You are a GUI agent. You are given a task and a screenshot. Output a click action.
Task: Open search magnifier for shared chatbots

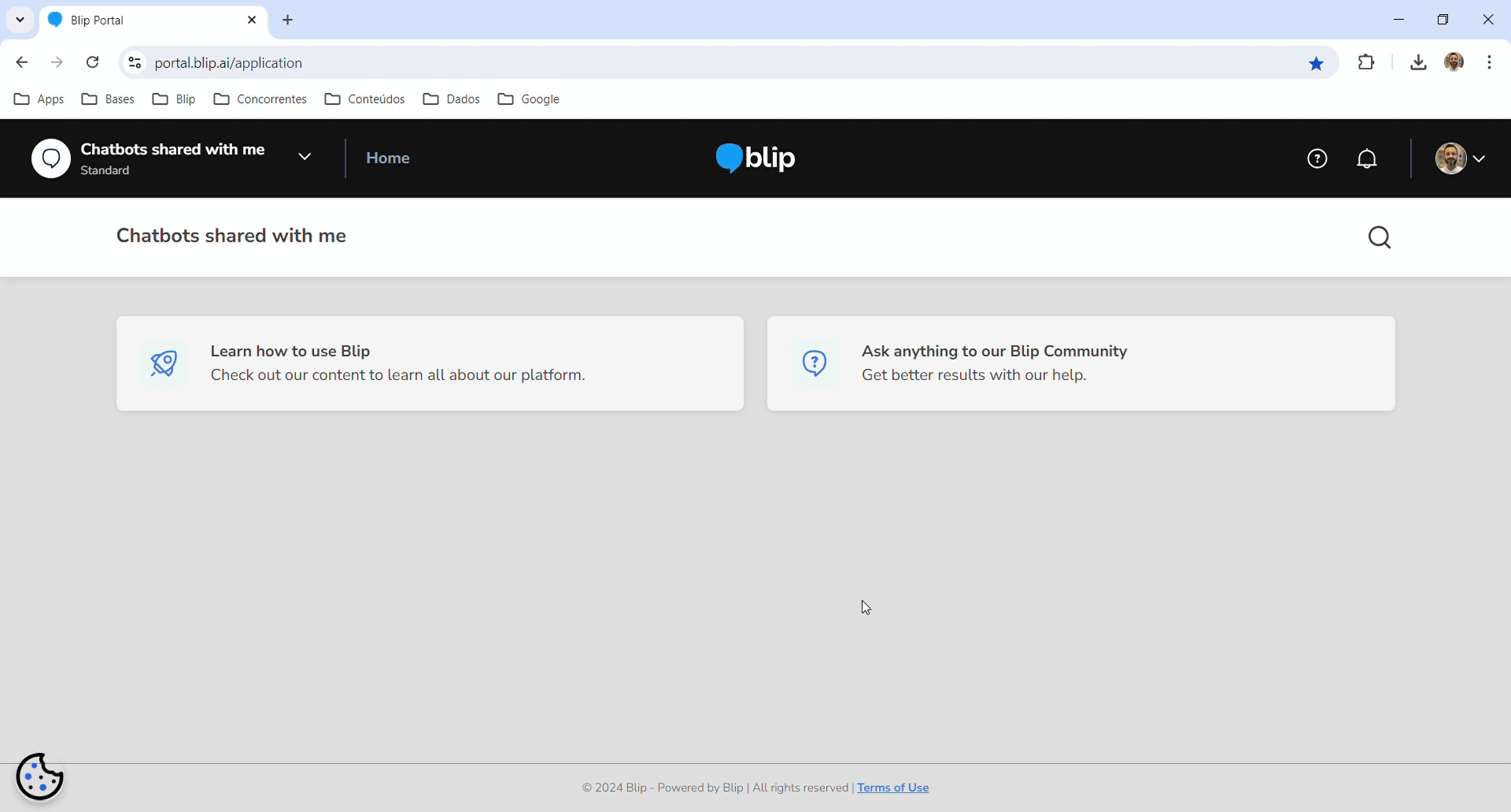pos(1380,237)
